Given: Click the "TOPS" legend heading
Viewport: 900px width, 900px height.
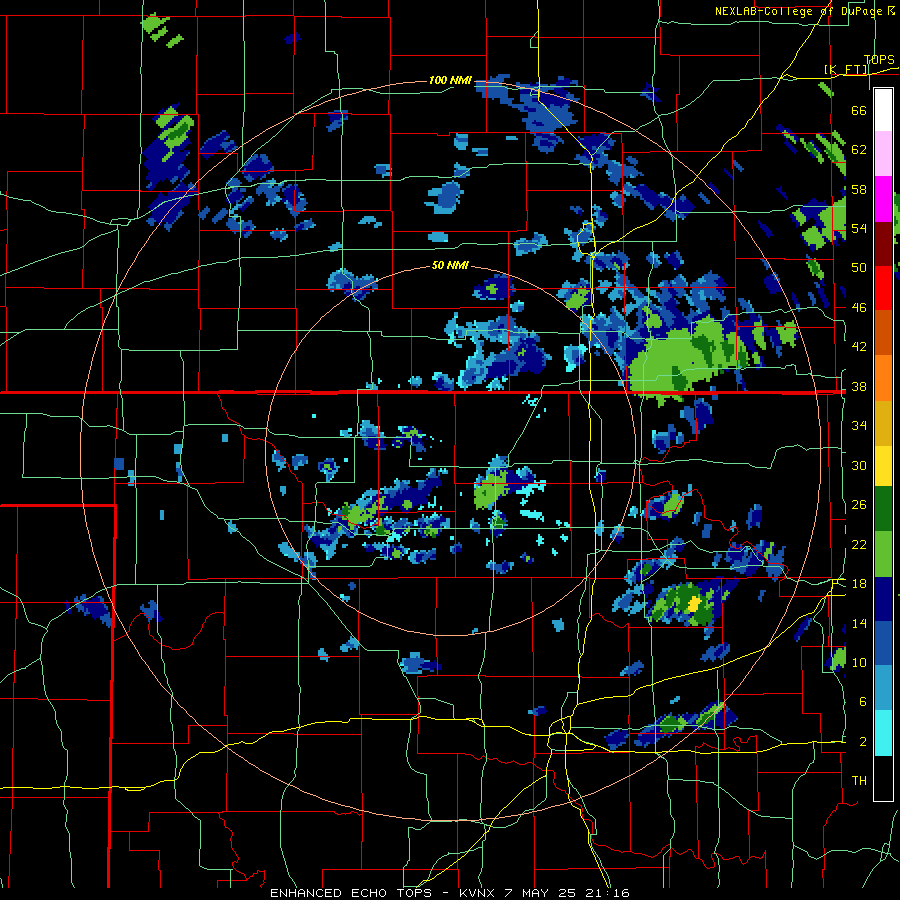Looking at the screenshot, I should (879, 59).
